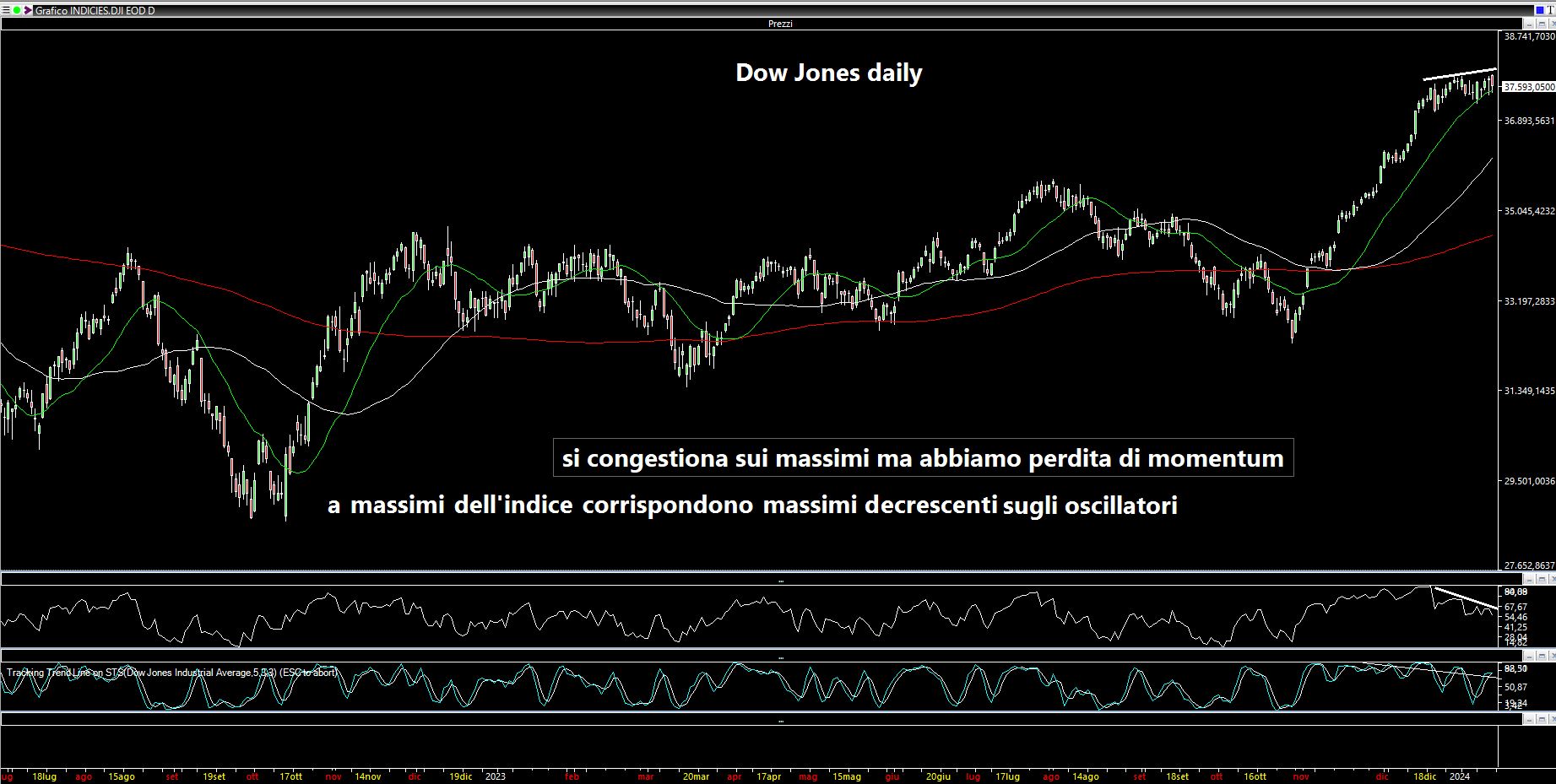
Task: Click the 18lug date label
Action: tap(44, 776)
